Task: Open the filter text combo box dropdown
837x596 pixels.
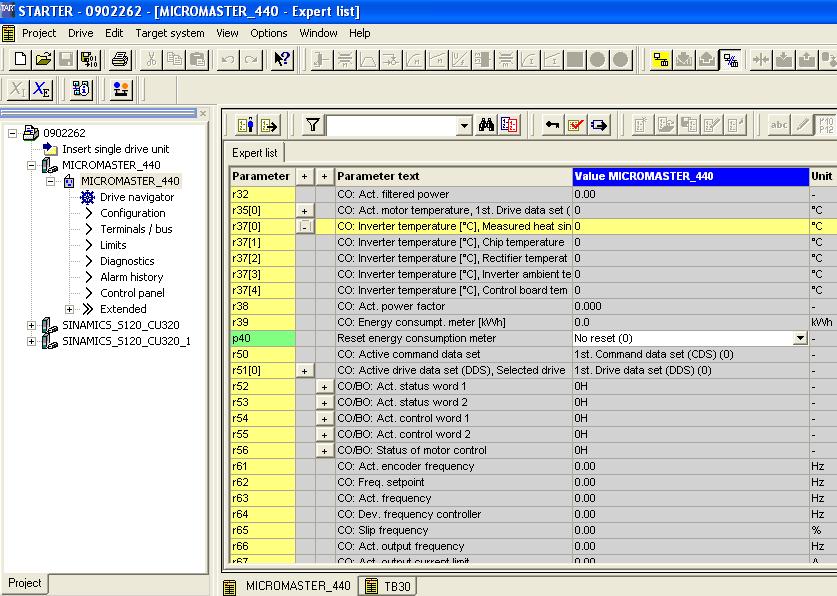Action: (464, 125)
